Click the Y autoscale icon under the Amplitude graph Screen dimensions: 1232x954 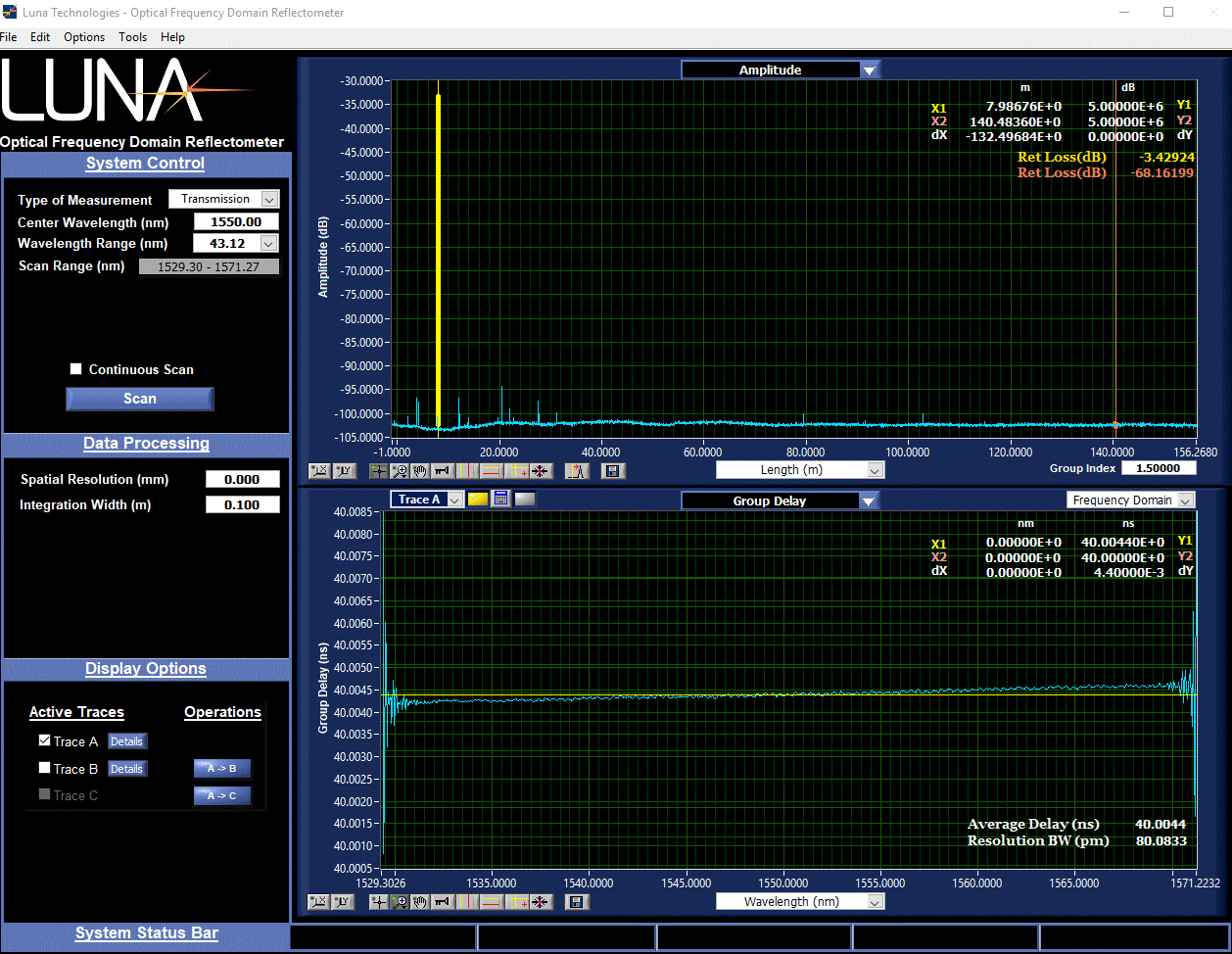(344, 471)
